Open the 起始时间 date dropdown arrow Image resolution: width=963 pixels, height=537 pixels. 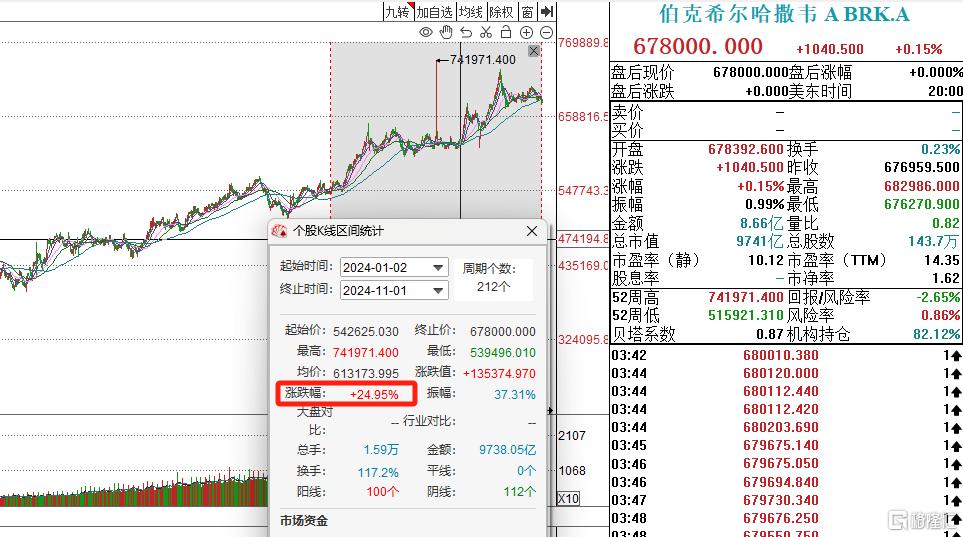coord(438,268)
